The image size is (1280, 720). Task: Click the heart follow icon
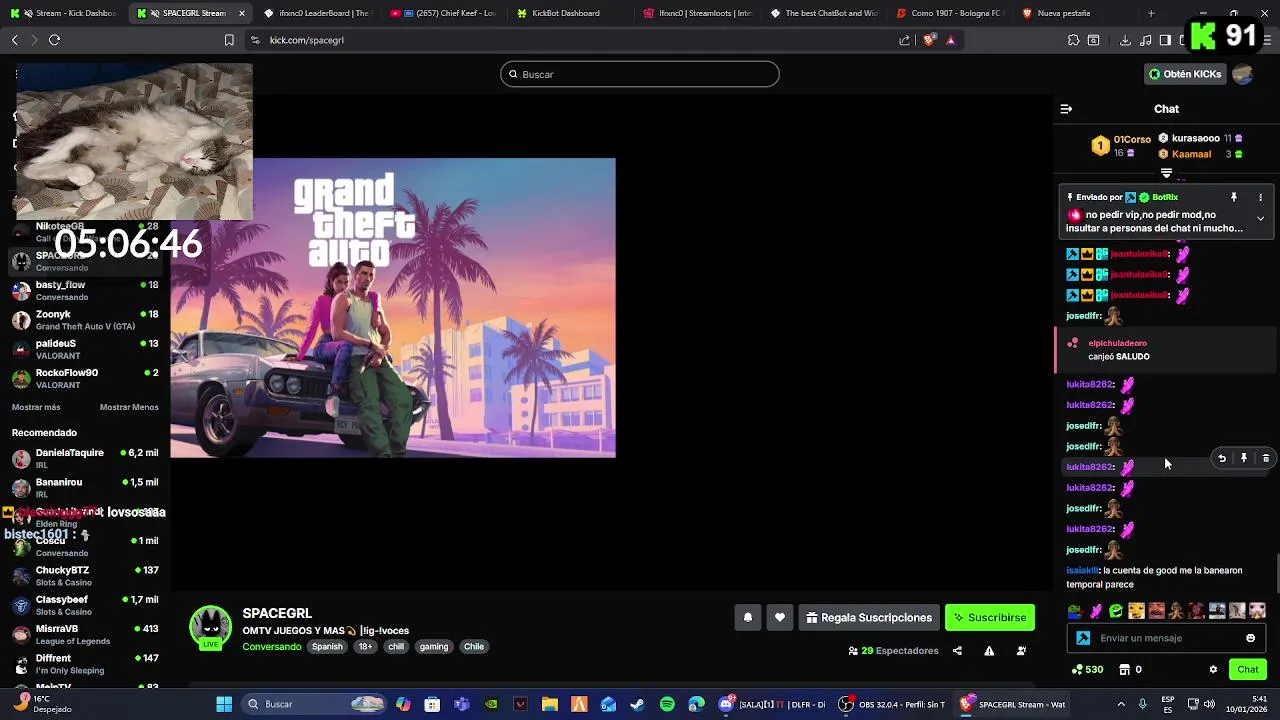pyautogui.click(x=780, y=618)
